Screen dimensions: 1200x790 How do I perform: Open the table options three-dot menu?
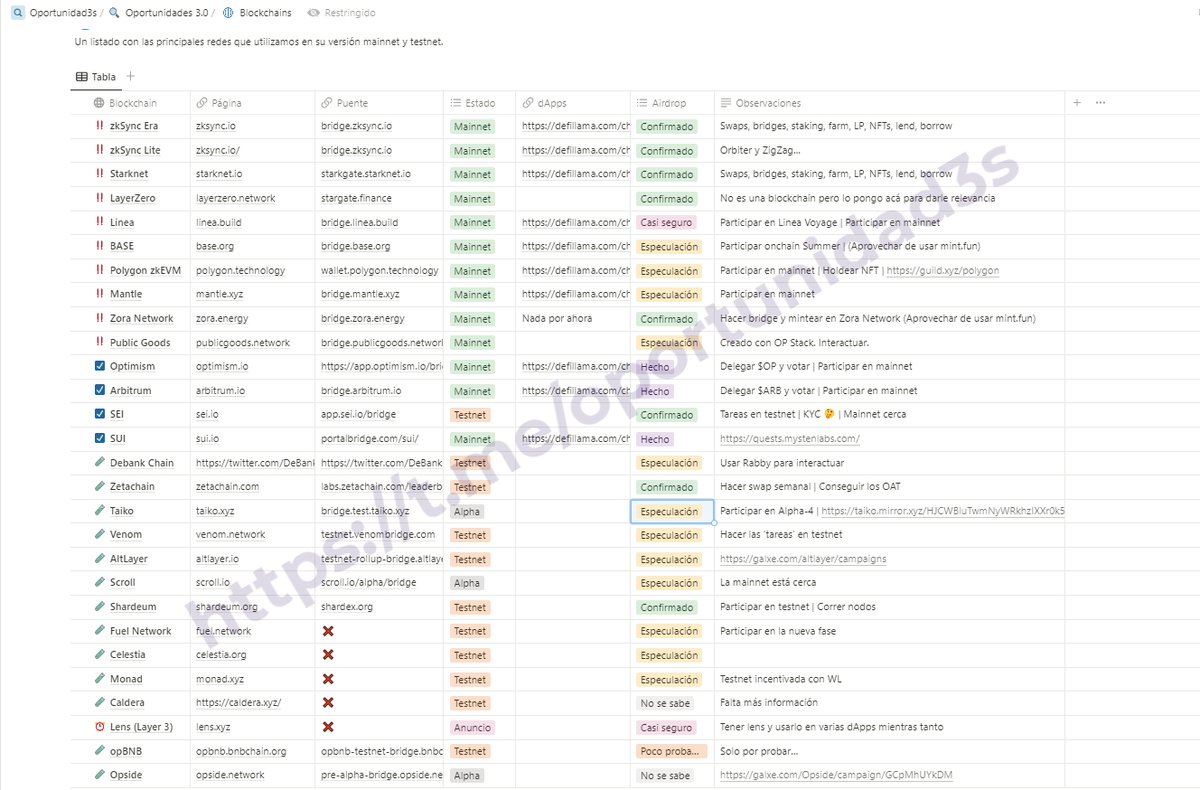1100,102
